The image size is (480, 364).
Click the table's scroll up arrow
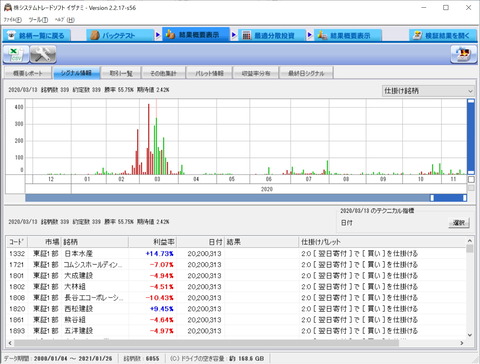470,241
